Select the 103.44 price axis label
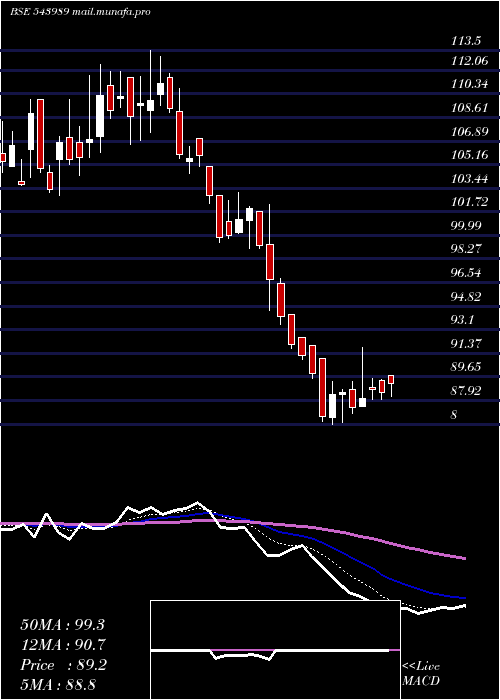The height and width of the screenshot is (700, 500). 470,179
